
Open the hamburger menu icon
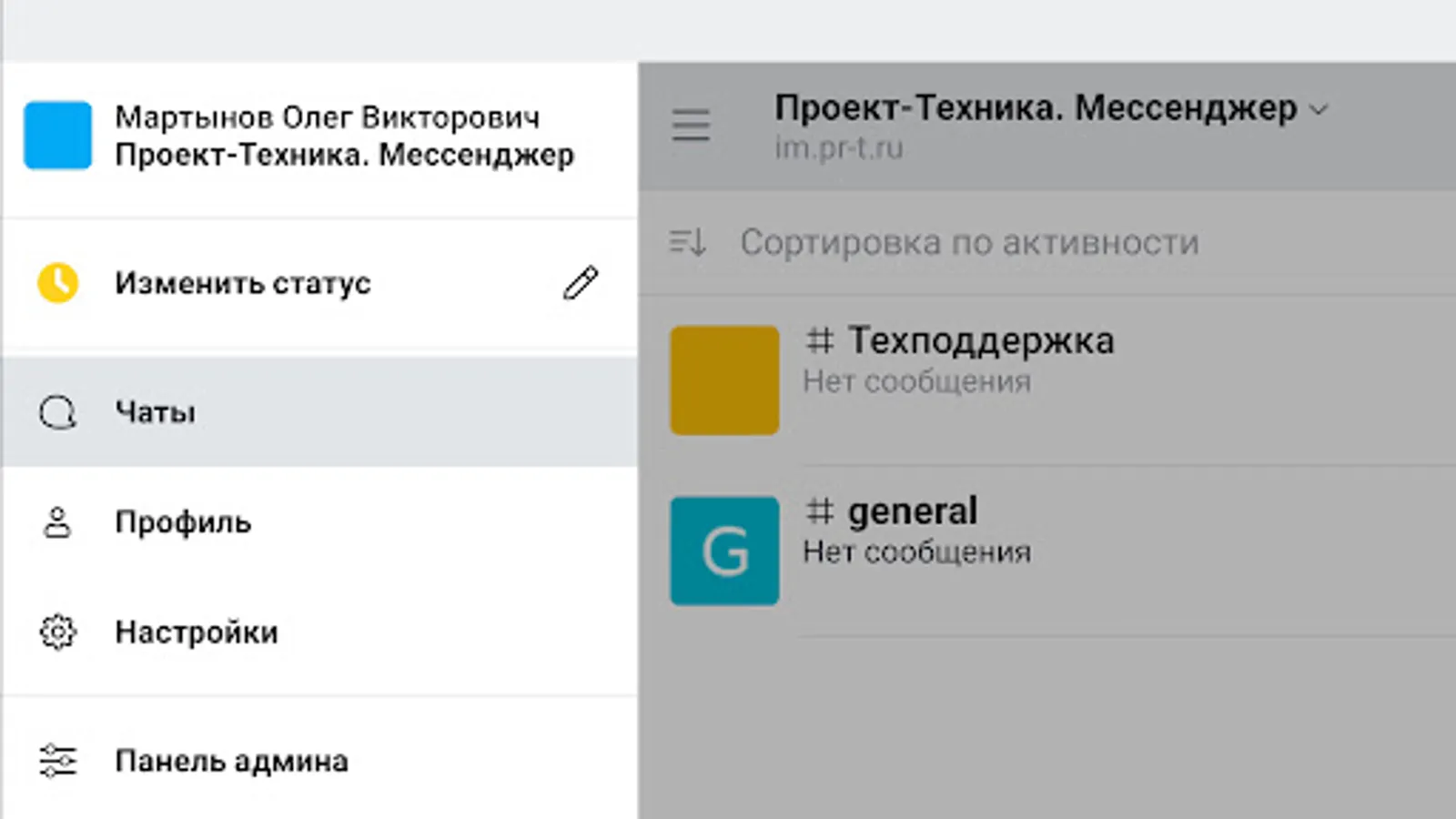click(691, 126)
